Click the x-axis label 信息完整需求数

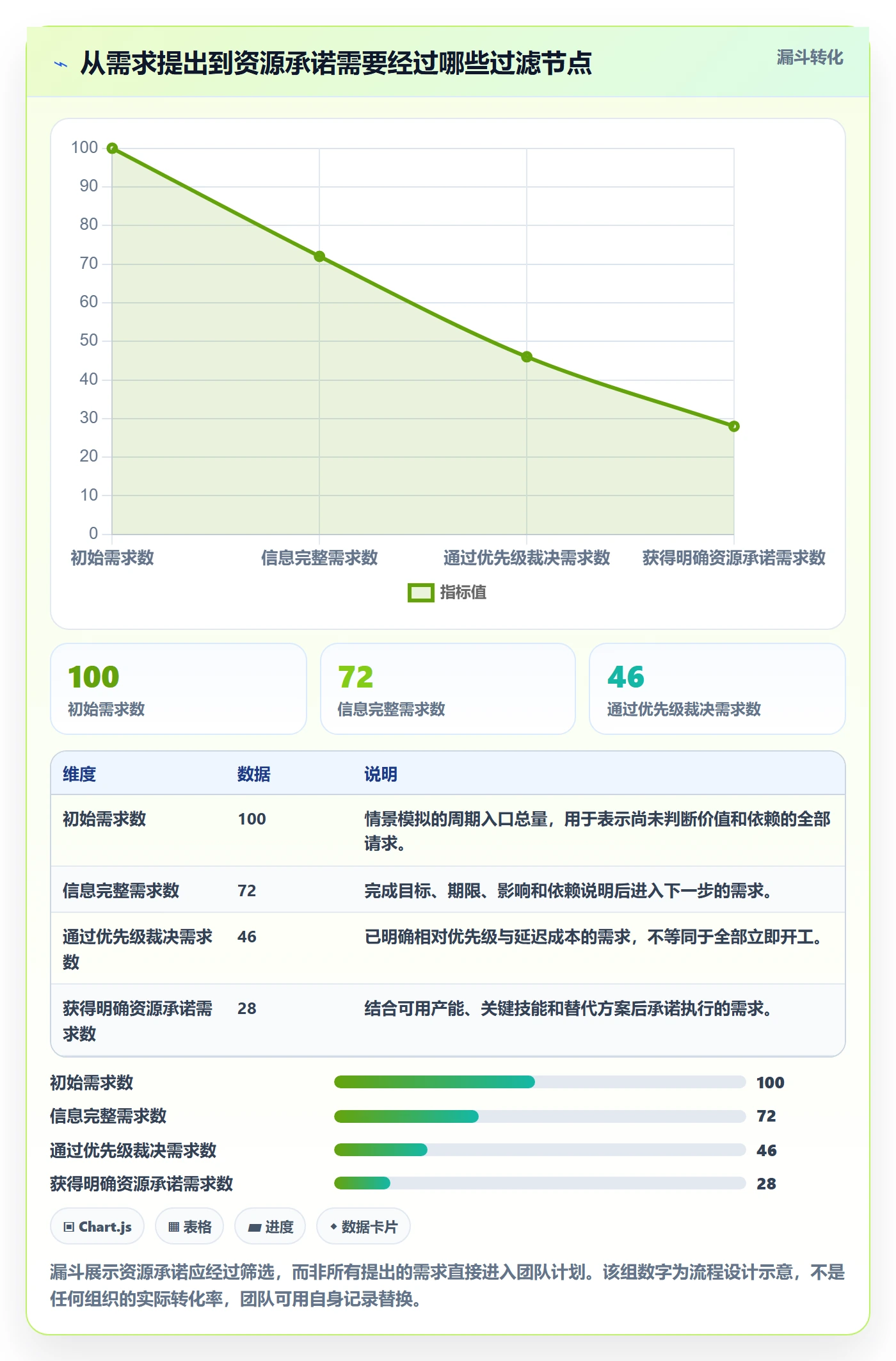click(x=319, y=558)
